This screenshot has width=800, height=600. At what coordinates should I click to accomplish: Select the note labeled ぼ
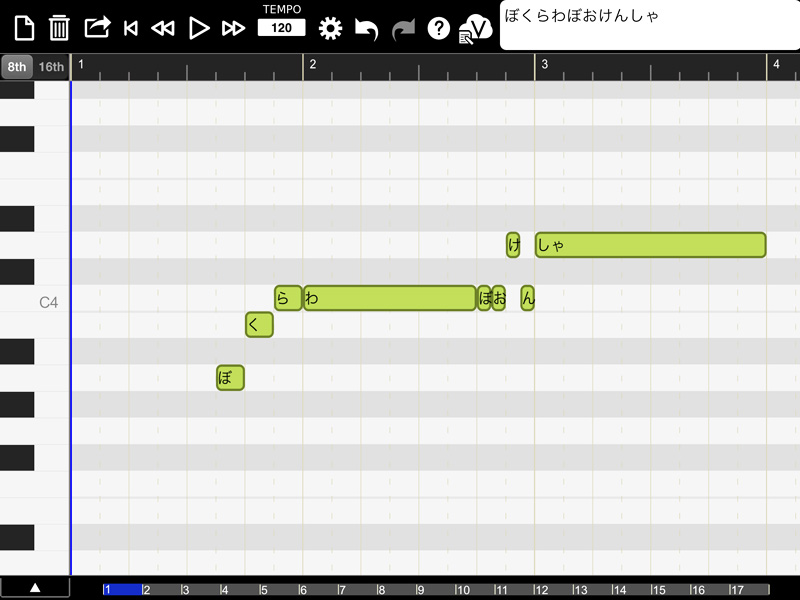tap(229, 376)
